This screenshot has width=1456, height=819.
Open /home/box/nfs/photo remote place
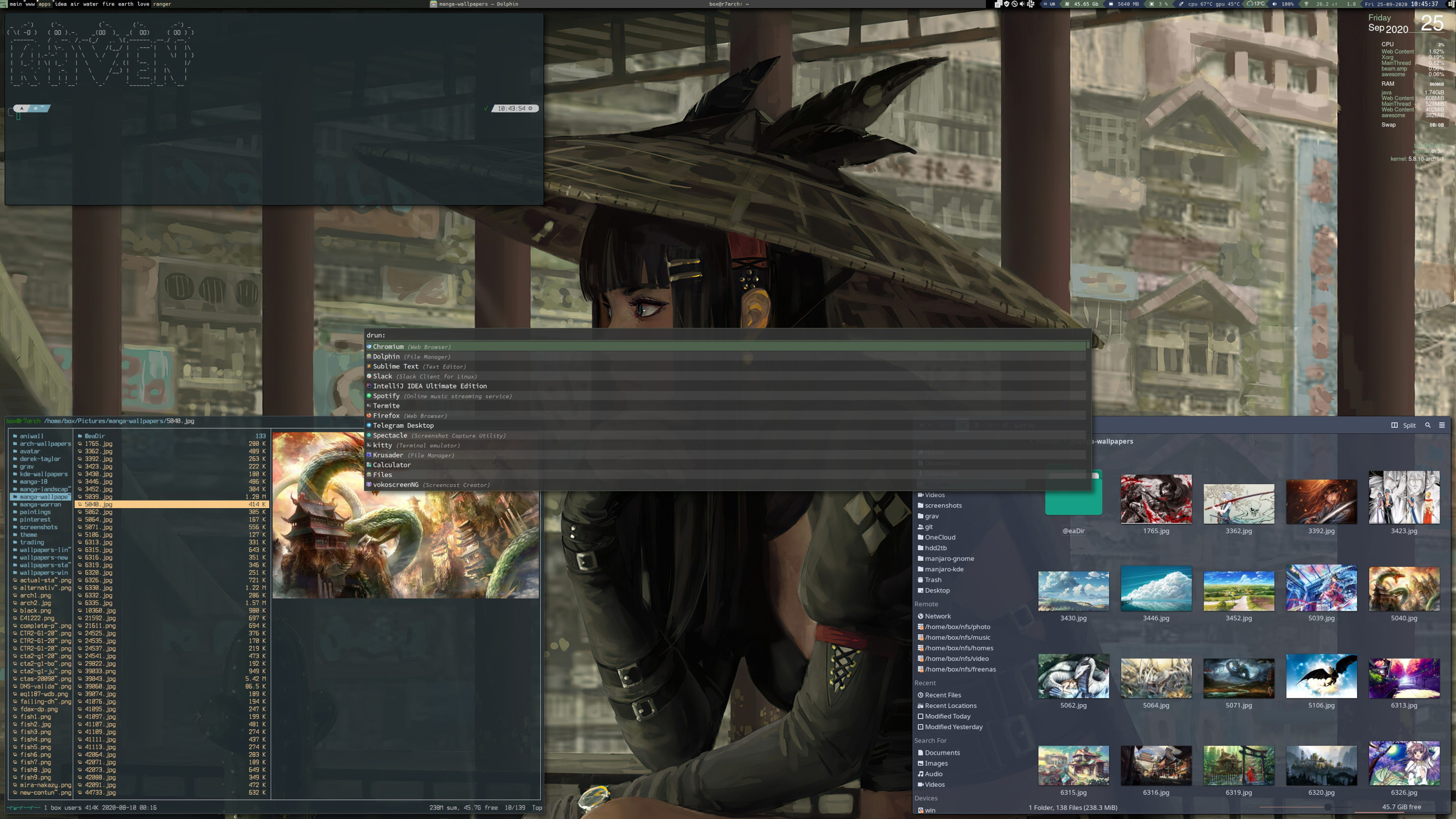[957, 627]
